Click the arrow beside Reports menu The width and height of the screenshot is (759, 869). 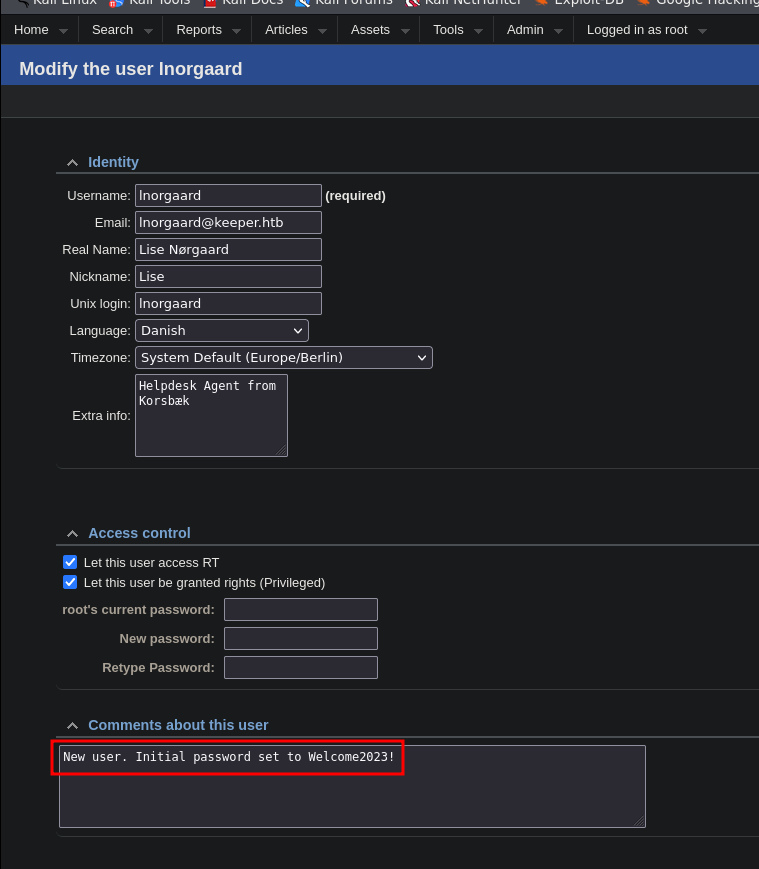pos(237,31)
